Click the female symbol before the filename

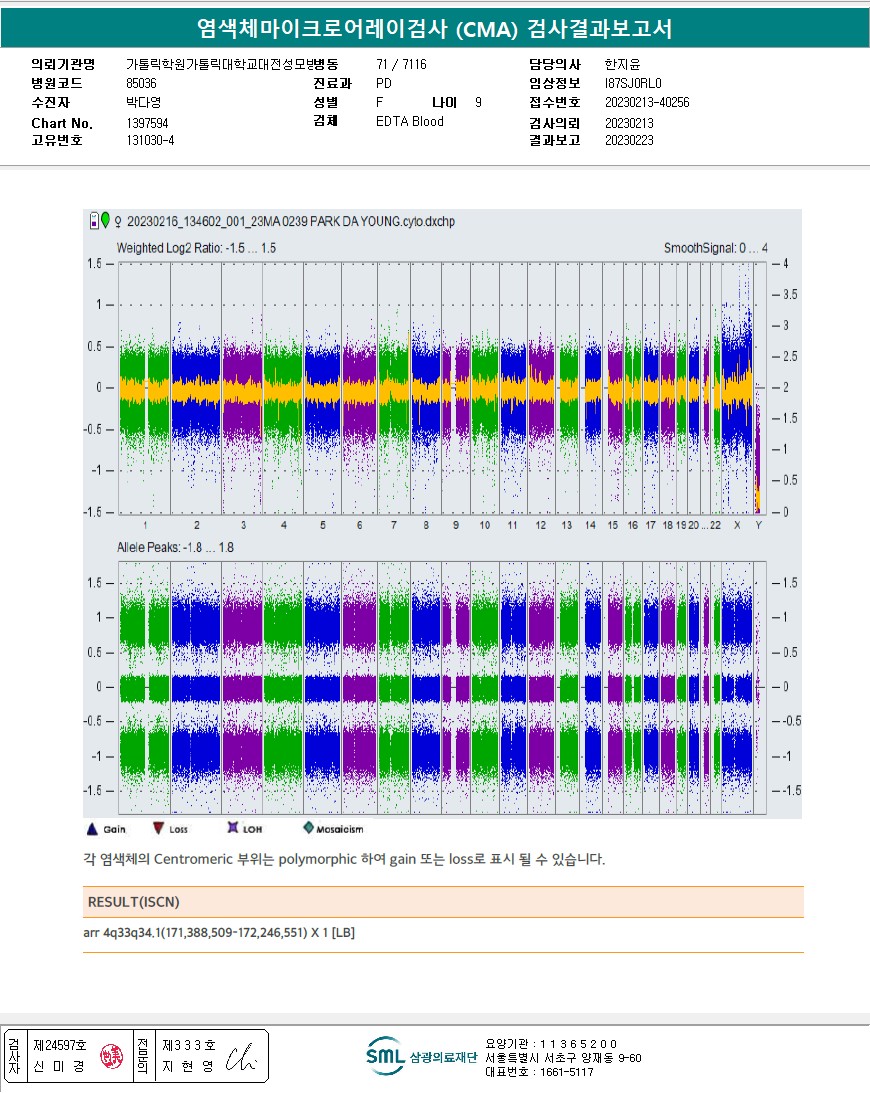[x=119, y=220]
